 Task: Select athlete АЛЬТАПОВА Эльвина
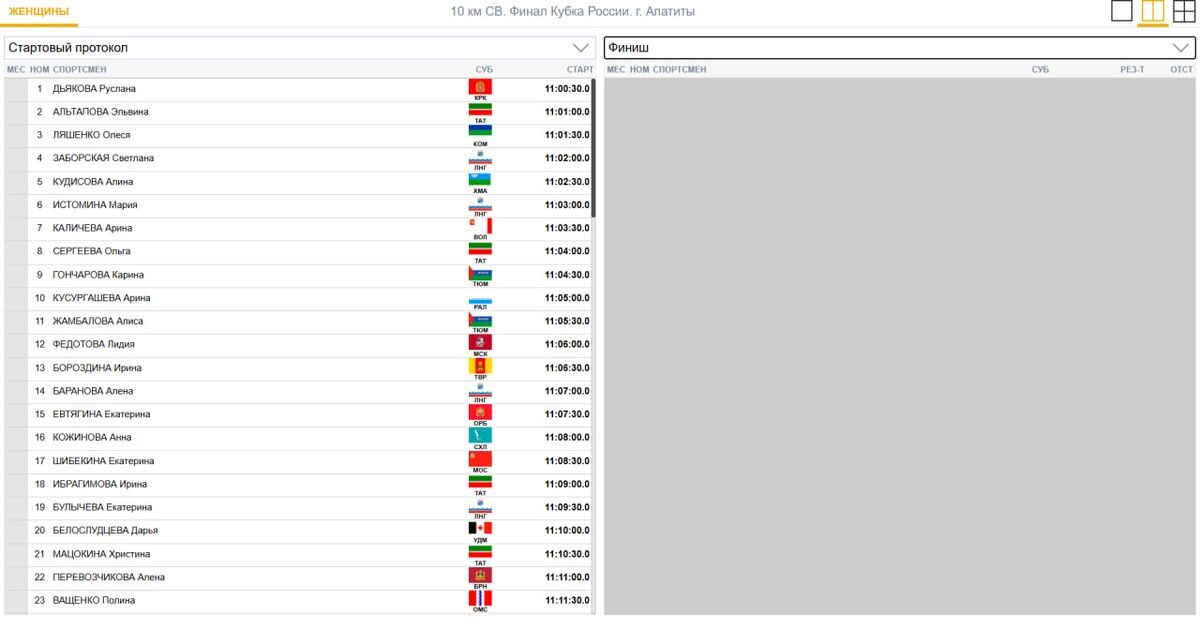pyautogui.click(x=100, y=112)
